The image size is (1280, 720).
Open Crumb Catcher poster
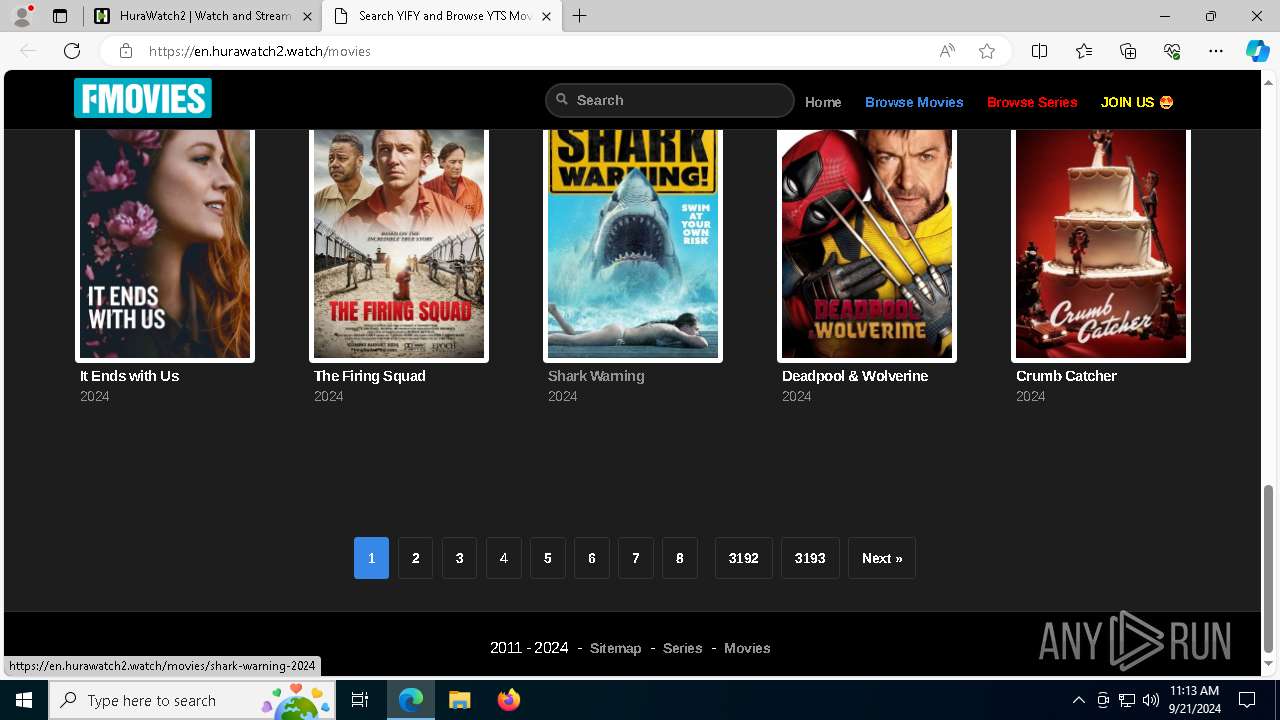1101,244
